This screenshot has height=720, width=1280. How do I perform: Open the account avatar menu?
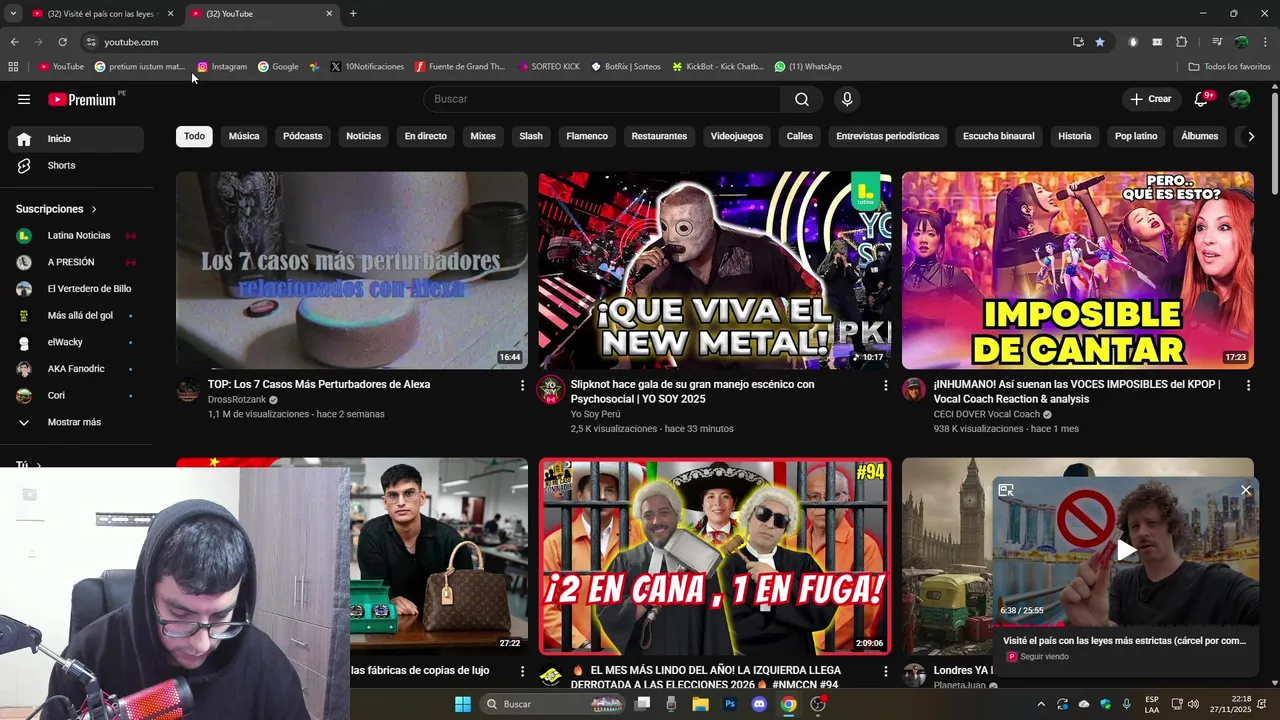tap(1239, 99)
